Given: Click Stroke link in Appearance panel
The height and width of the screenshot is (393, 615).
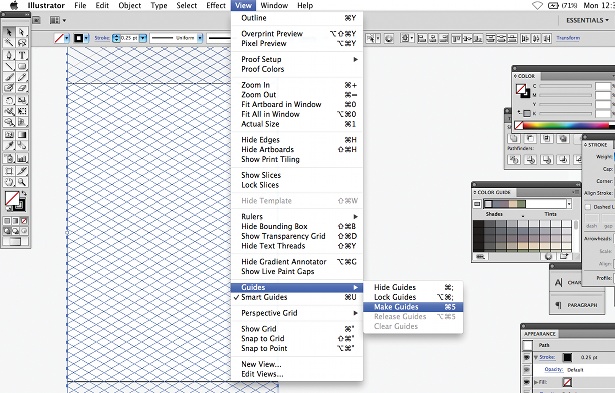Looking at the screenshot, I should coord(547,357).
